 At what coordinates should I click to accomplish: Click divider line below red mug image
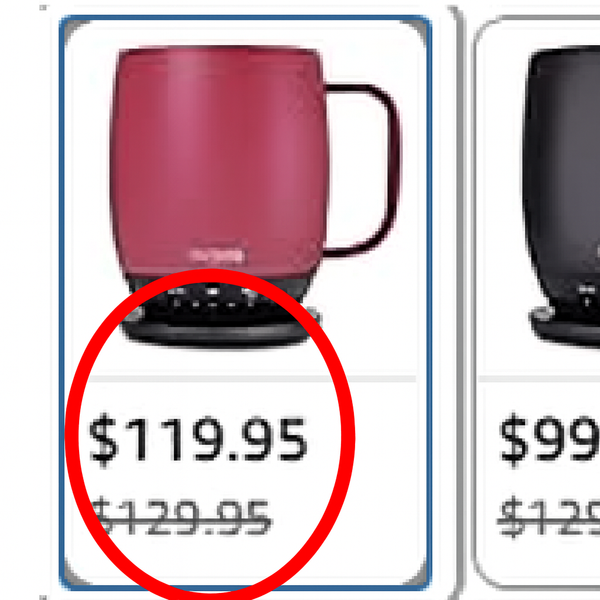click(253, 379)
